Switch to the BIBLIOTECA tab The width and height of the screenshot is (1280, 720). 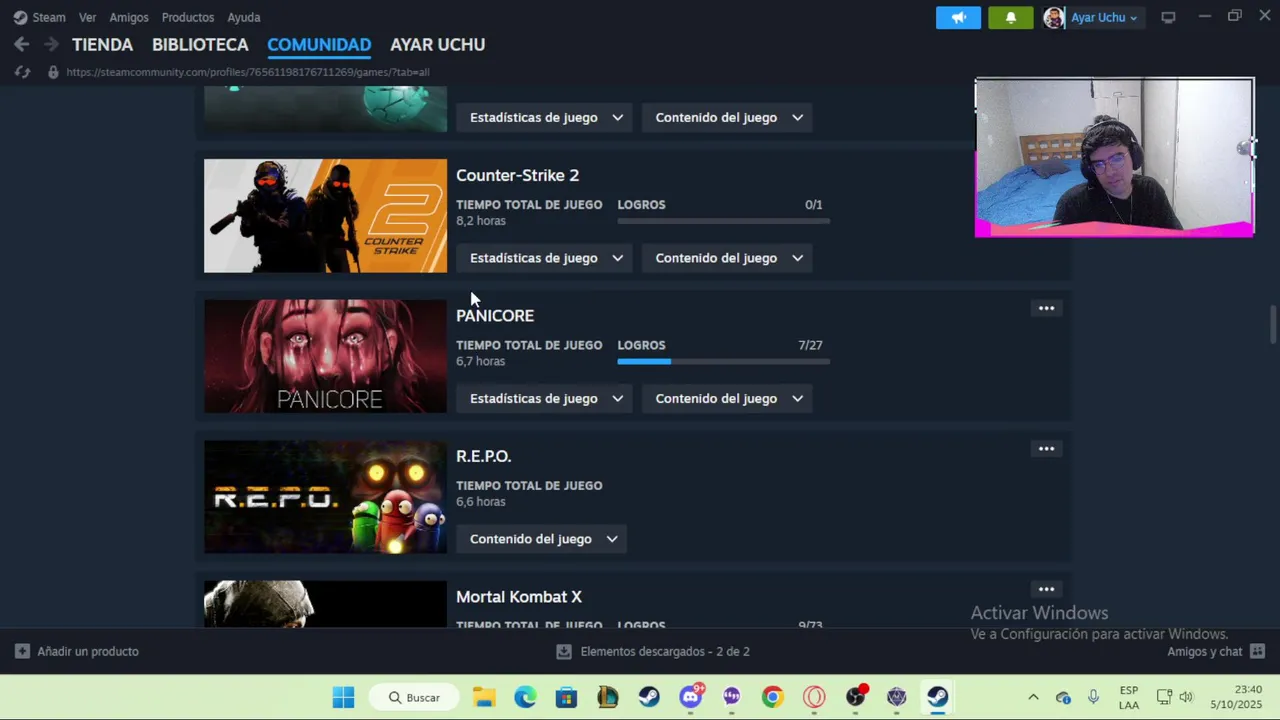tap(200, 44)
